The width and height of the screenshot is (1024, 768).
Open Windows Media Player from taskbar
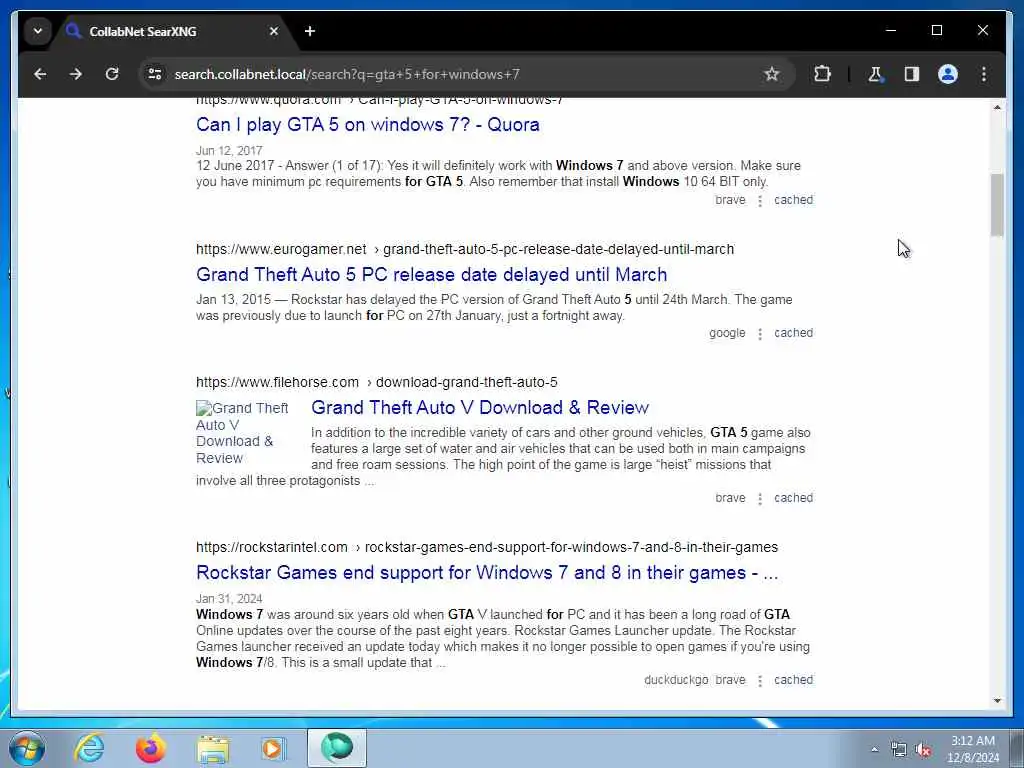point(273,748)
